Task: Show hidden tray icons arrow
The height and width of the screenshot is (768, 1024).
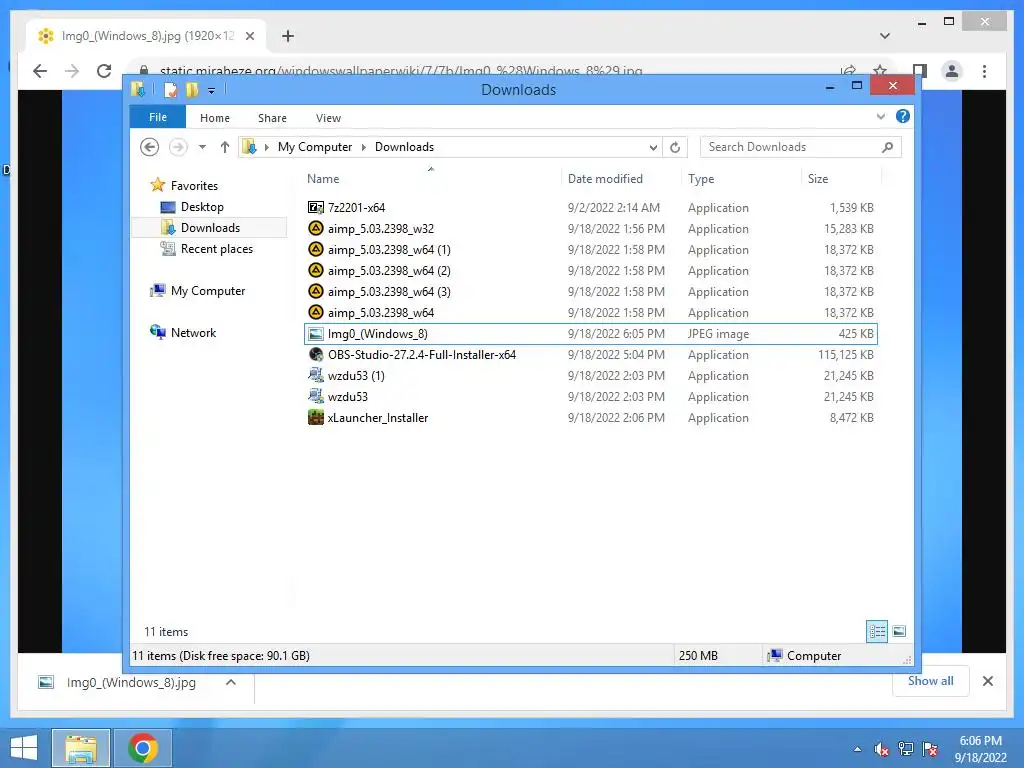Action: (x=857, y=749)
